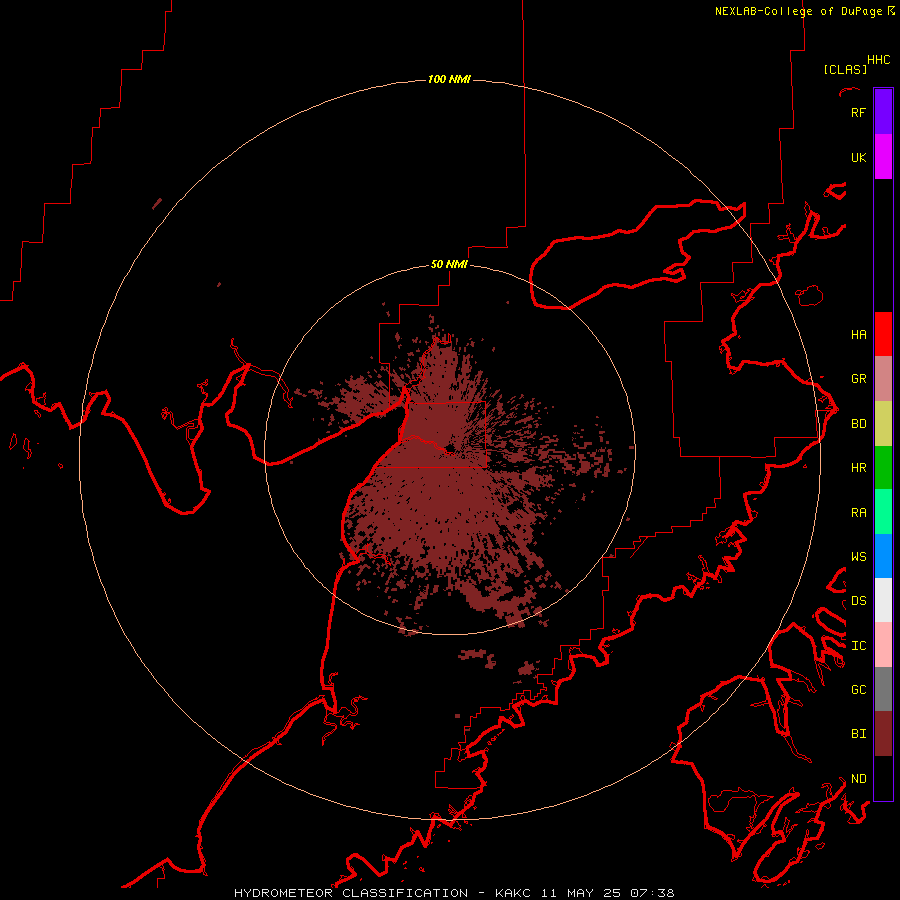Click the DS white legend swatch
The height and width of the screenshot is (900, 900).
tap(883, 600)
